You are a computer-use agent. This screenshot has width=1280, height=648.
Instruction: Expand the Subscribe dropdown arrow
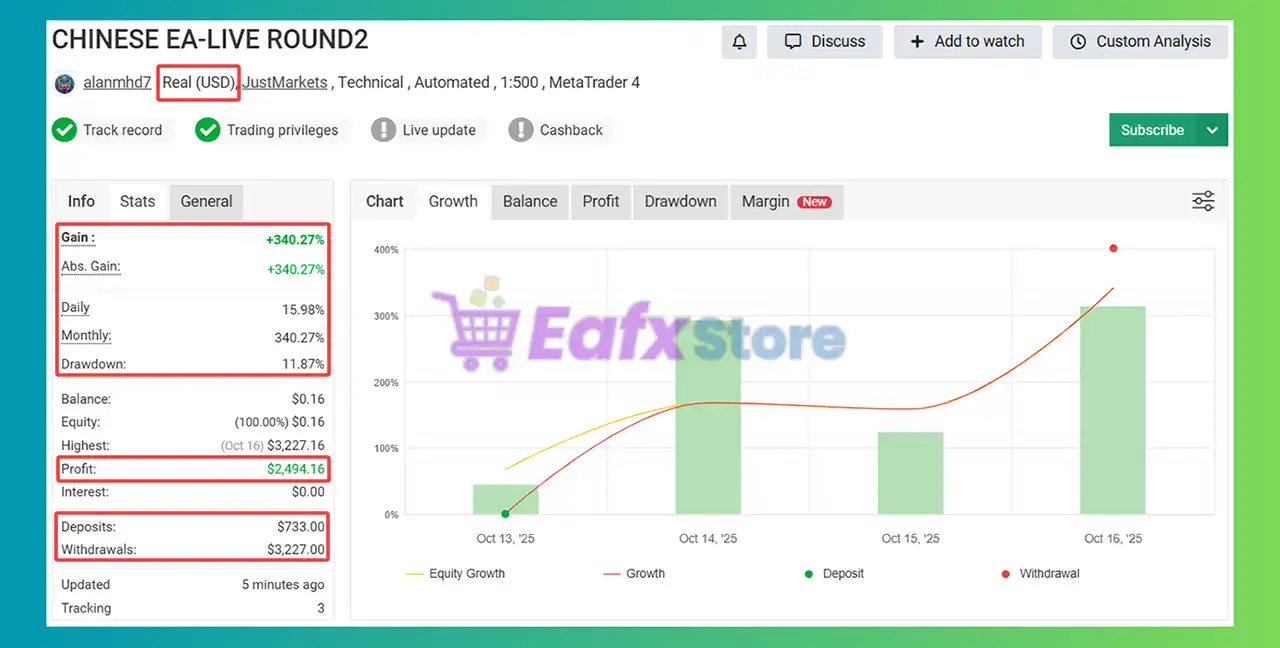1212,130
